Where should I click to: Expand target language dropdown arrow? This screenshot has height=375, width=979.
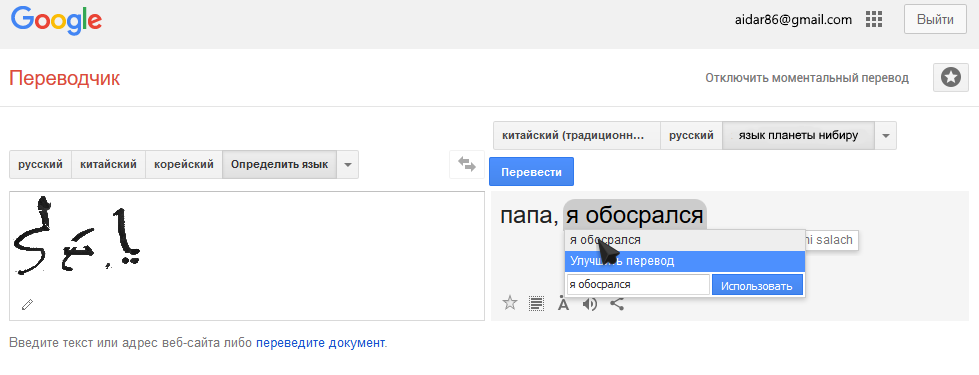pyautogui.click(x=885, y=135)
